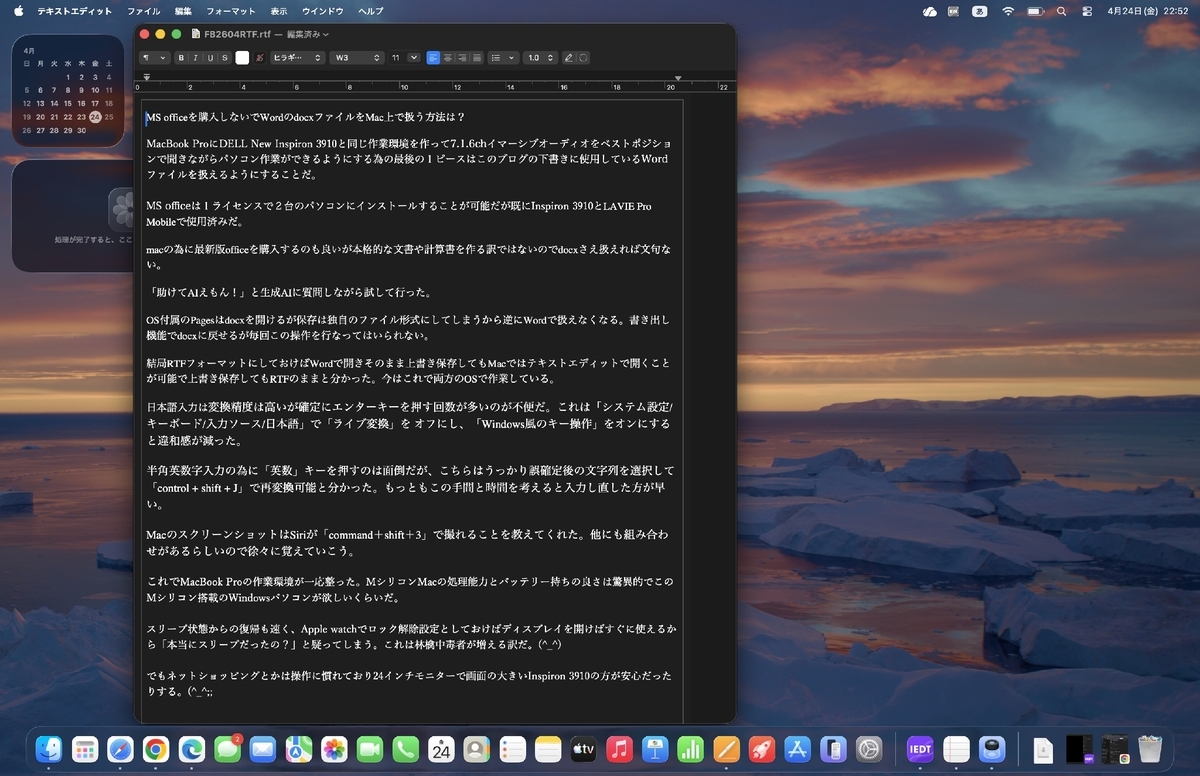Image resolution: width=1200 pixels, height=776 pixels.
Task: Open Launchpad from the Dock
Action: (x=84, y=749)
